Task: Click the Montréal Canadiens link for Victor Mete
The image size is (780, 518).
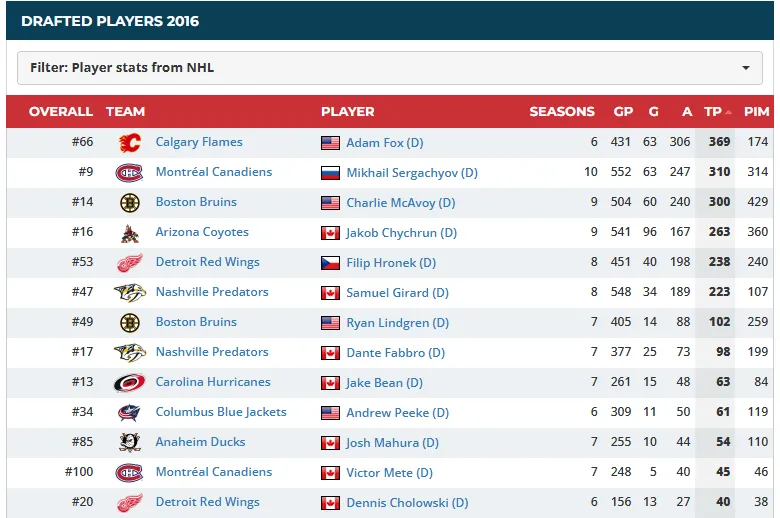Action: point(213,472)
